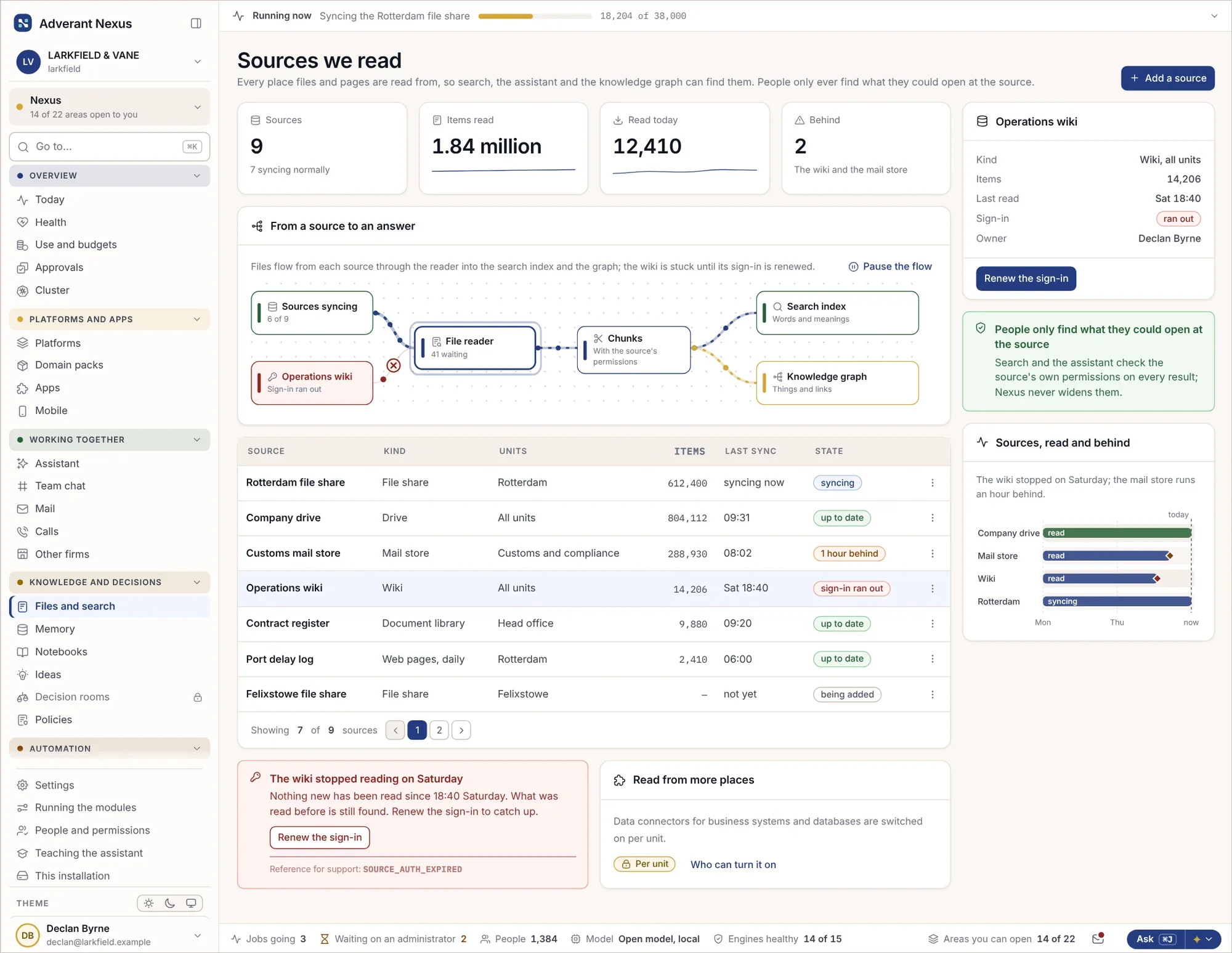Open the Health page heart icon
Image resolution: width=1232 pixels, height=953 pixels.
click(23, 222)
